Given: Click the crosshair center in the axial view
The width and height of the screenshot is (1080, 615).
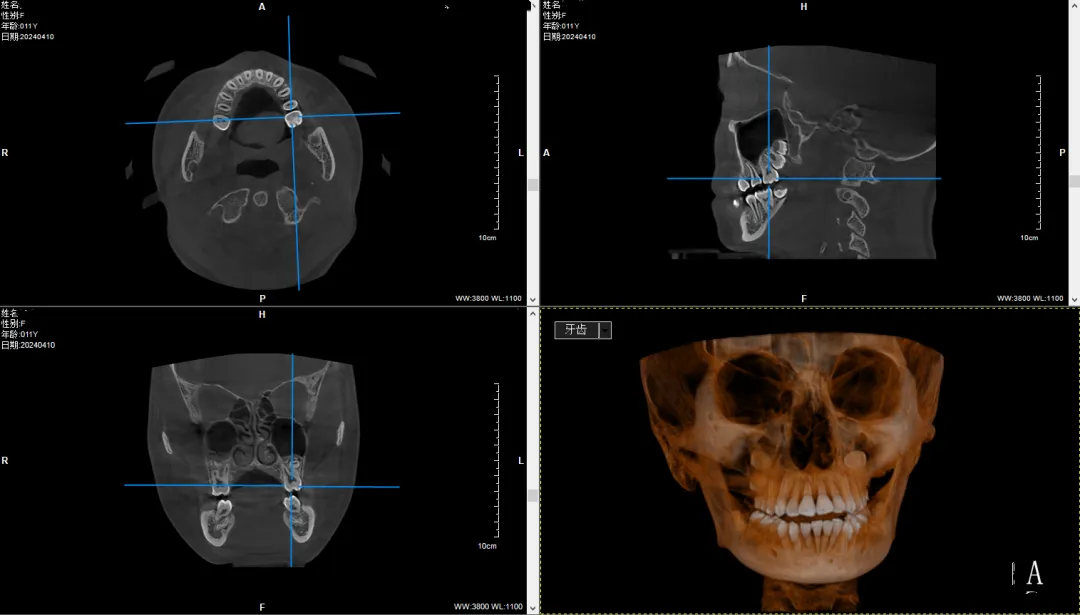Looking at the screenshot, I should click(292, 116).
